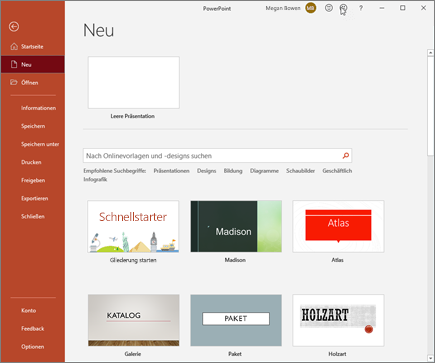Open the Drucken page
This screenshot has width=435, height=363.
[x=31, y=162]
